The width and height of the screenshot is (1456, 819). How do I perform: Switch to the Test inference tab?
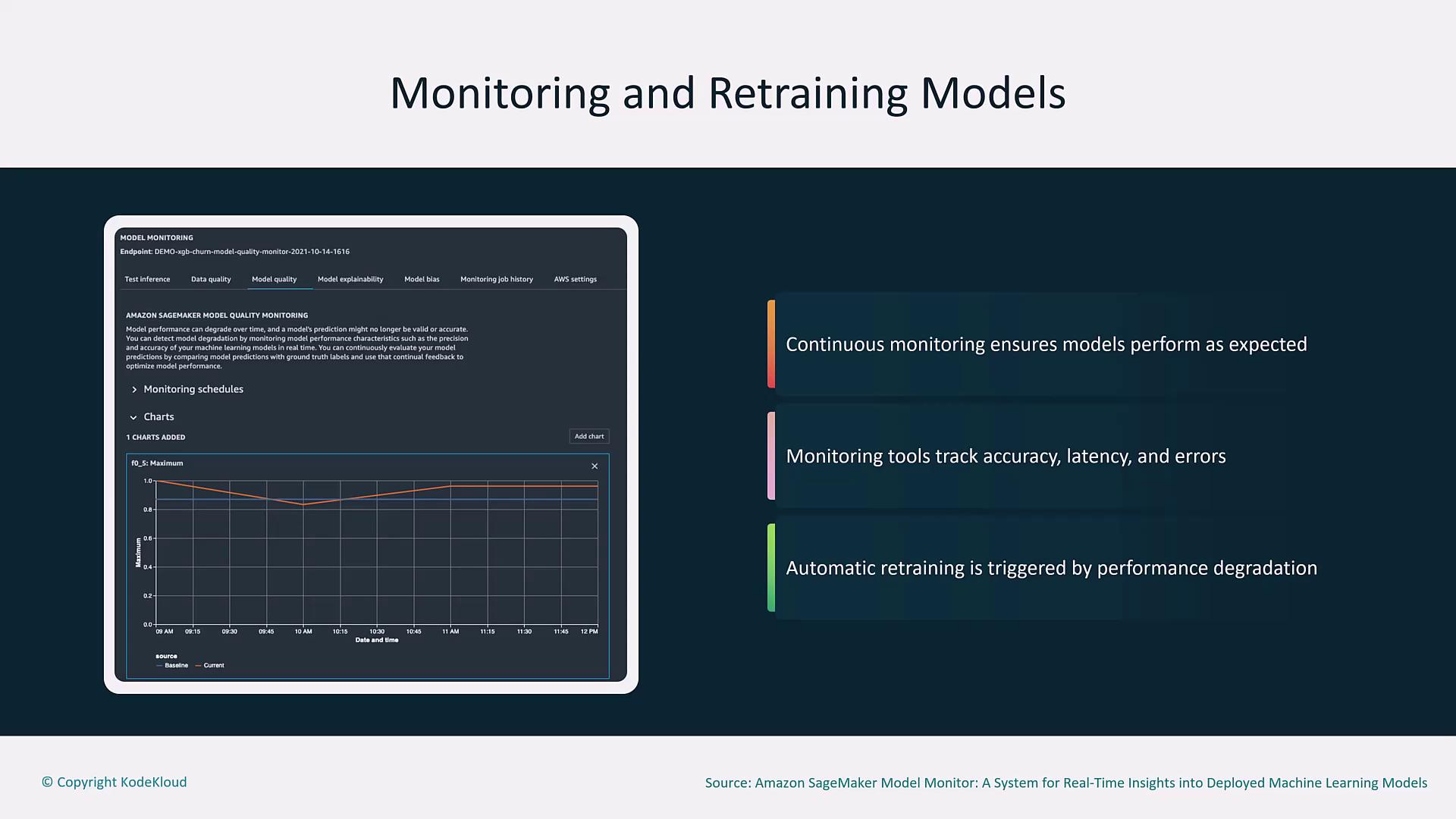pyautogui.click(x=147, y=279)
